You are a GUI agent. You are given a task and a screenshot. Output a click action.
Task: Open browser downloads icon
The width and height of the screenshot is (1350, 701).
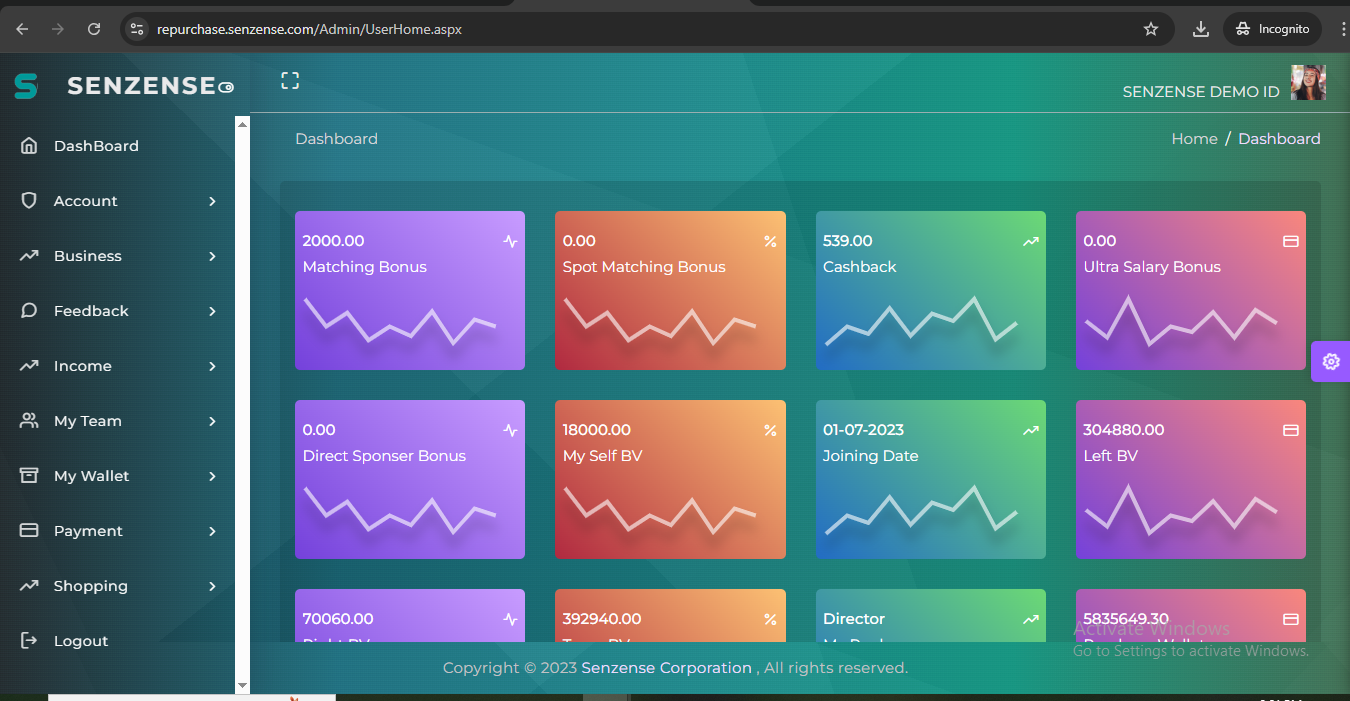(1201, 29)
